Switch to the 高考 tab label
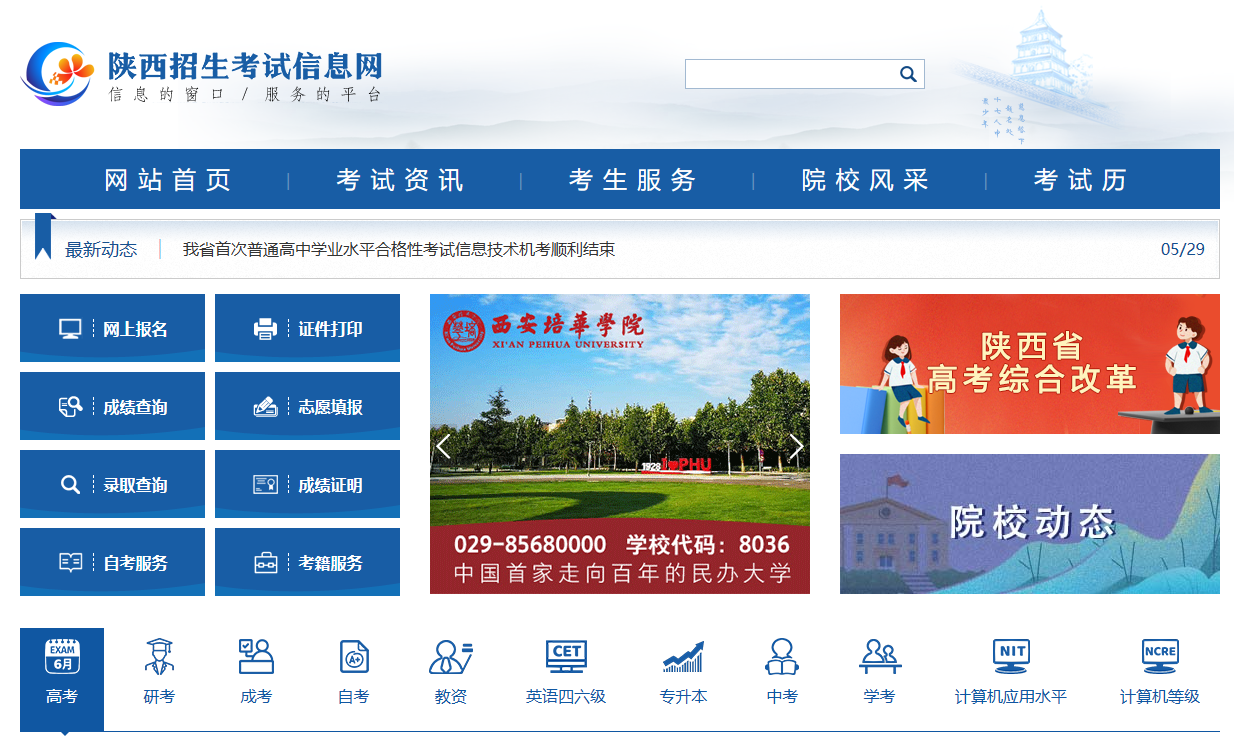Image resolution: width=1234 pixels, height=741 pixels. [x=62, y=697]
